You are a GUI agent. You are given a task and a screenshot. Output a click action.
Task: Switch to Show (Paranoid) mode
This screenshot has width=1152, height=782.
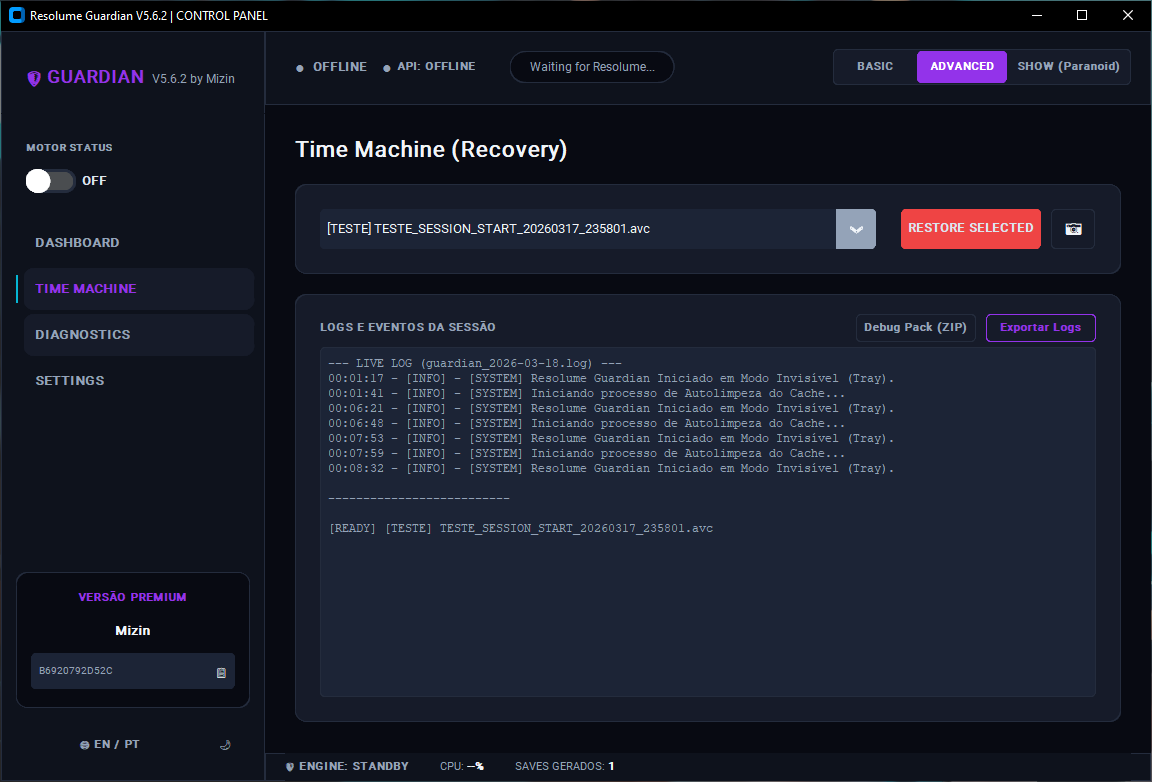click(1068, 67)
